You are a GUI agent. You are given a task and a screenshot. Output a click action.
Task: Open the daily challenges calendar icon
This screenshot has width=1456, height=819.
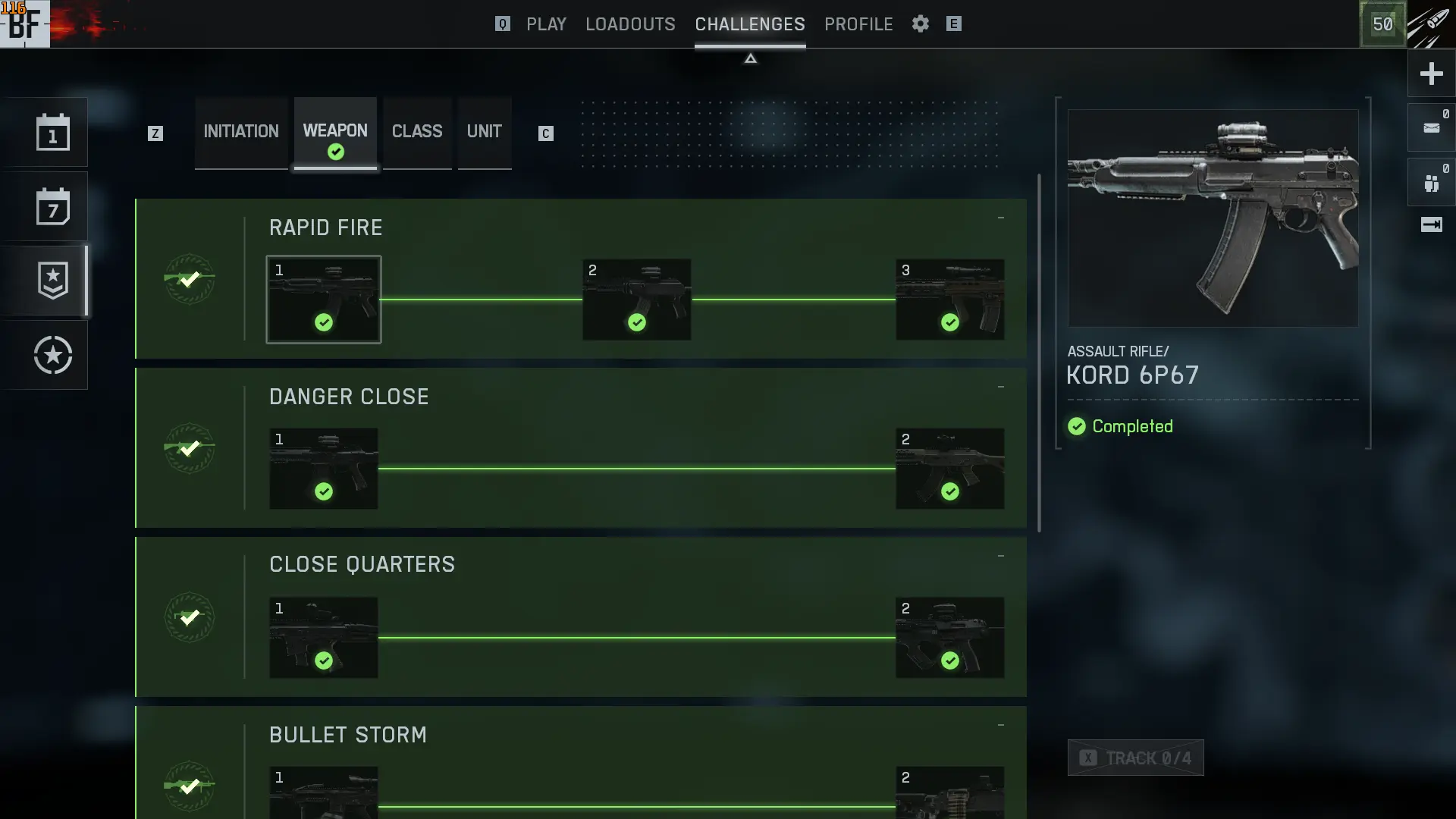click(52, 132)
